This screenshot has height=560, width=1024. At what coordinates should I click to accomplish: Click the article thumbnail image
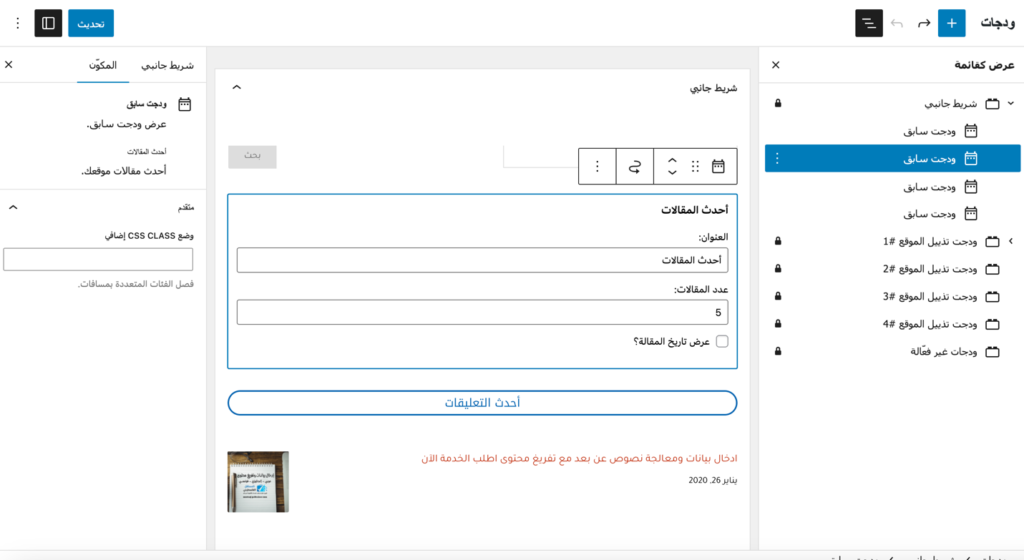pos(258,482)
